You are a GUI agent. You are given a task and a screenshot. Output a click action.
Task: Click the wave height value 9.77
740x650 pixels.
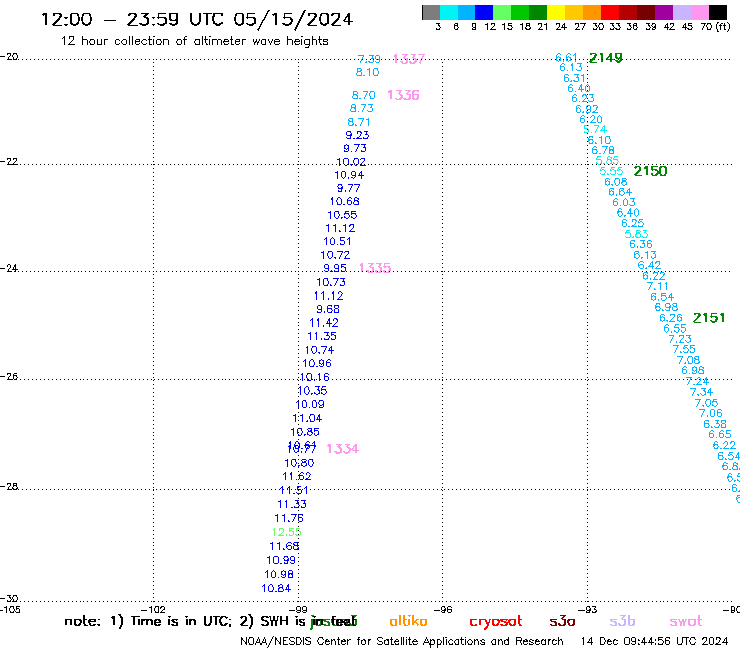click(x=349, y=188)
